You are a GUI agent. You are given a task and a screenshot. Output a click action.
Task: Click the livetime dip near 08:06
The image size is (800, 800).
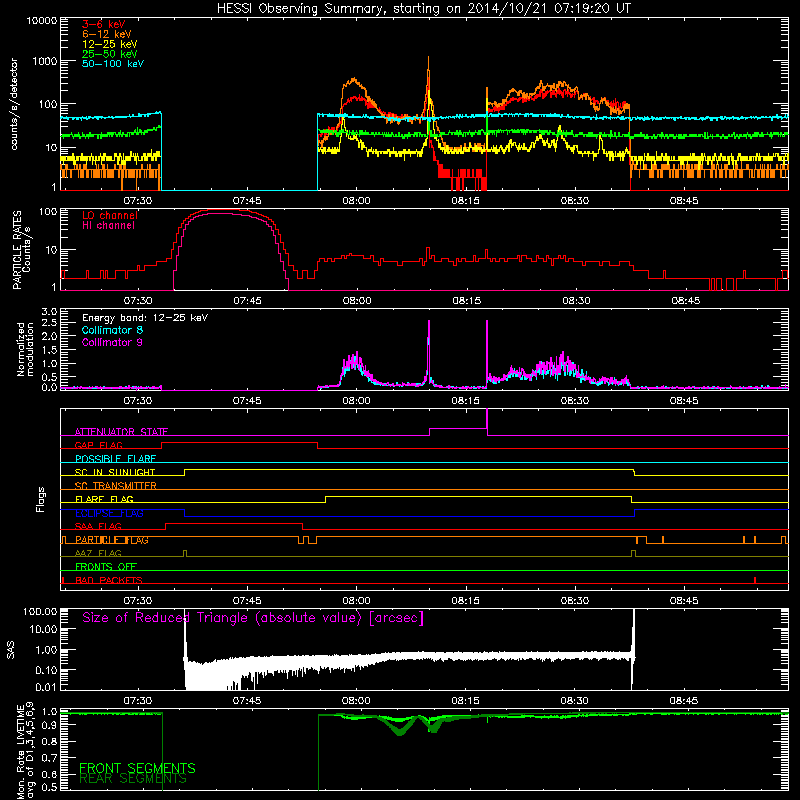coord(399,731)
